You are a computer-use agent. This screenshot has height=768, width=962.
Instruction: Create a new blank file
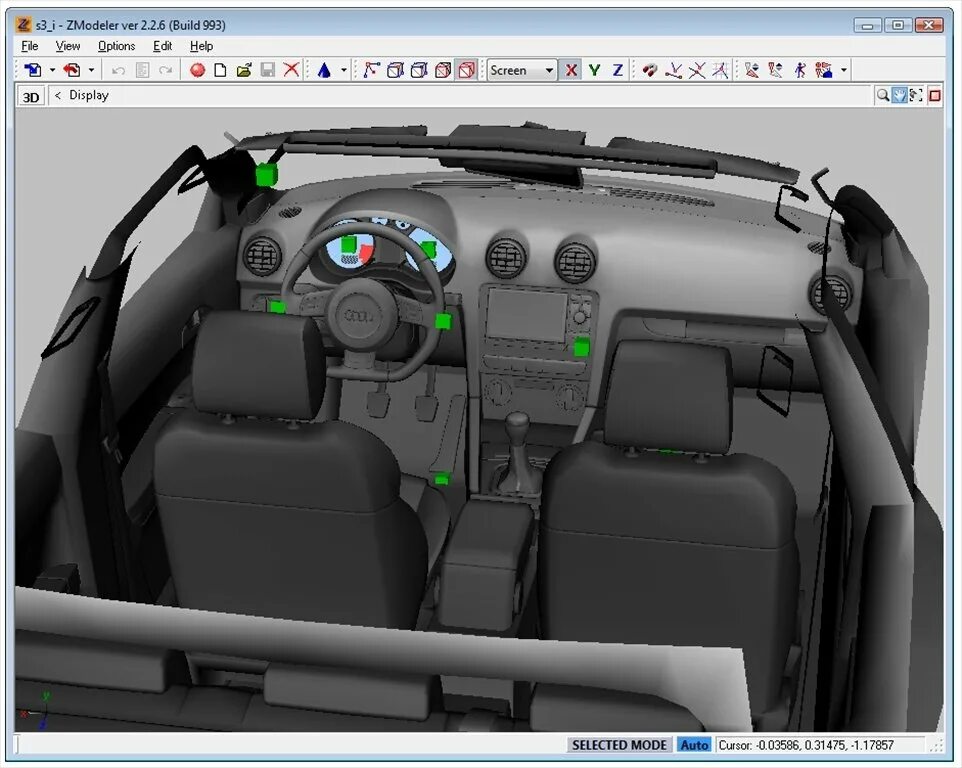point(220,70)
